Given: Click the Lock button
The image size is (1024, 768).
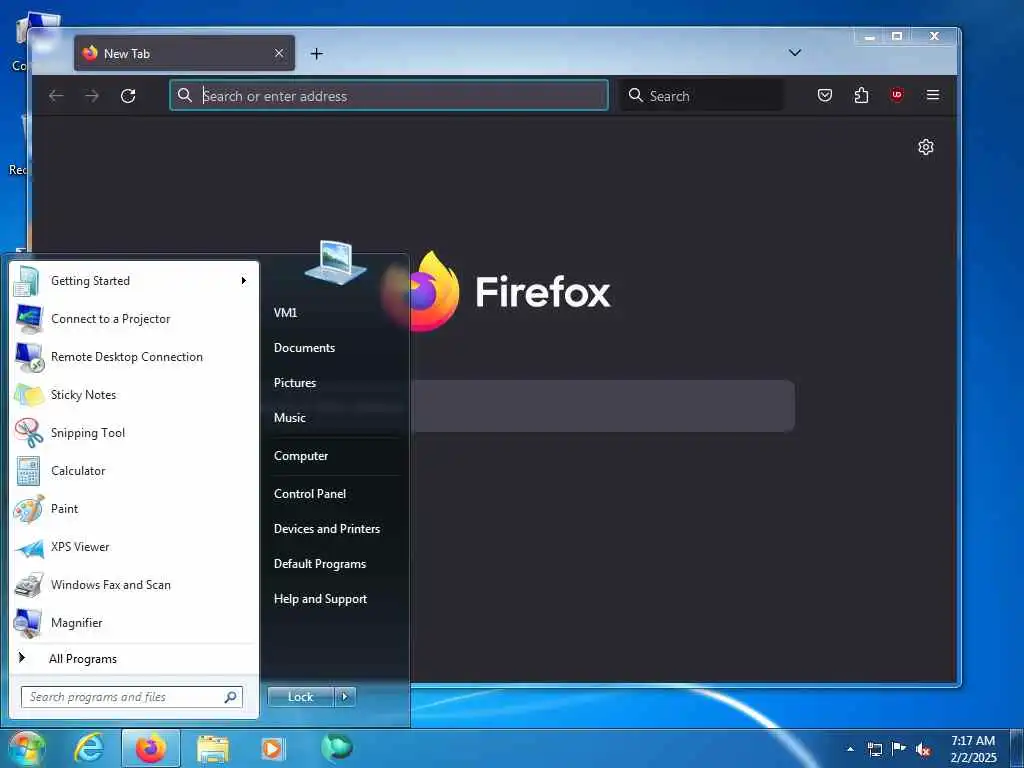Looking at the screenshot, I should click(x=301, y=697).
